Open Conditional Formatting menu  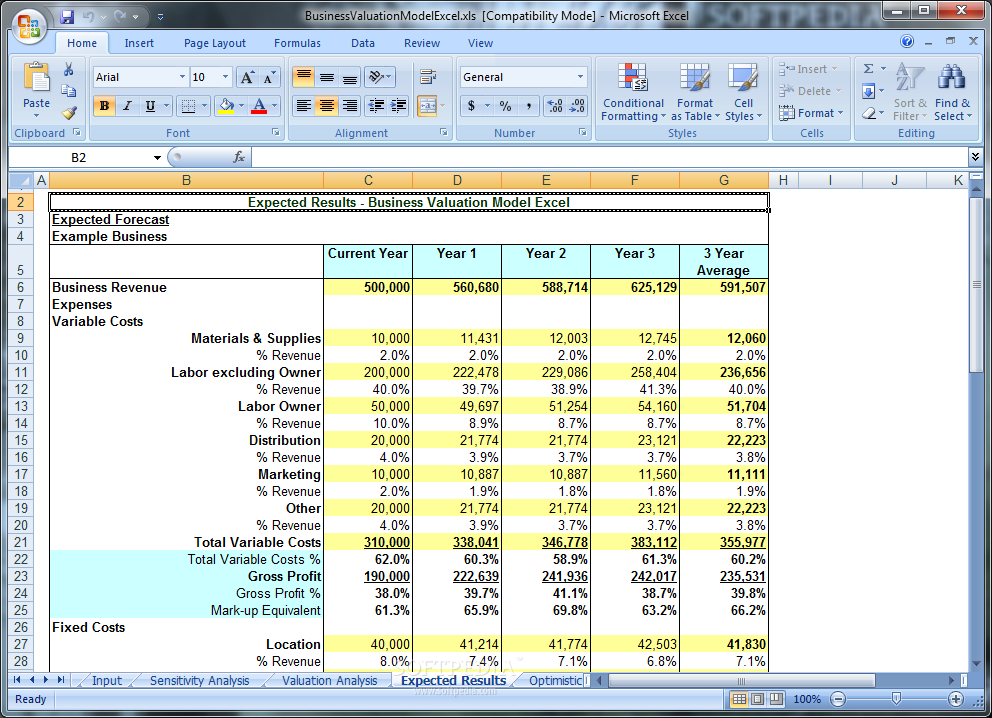click(633, 92)
